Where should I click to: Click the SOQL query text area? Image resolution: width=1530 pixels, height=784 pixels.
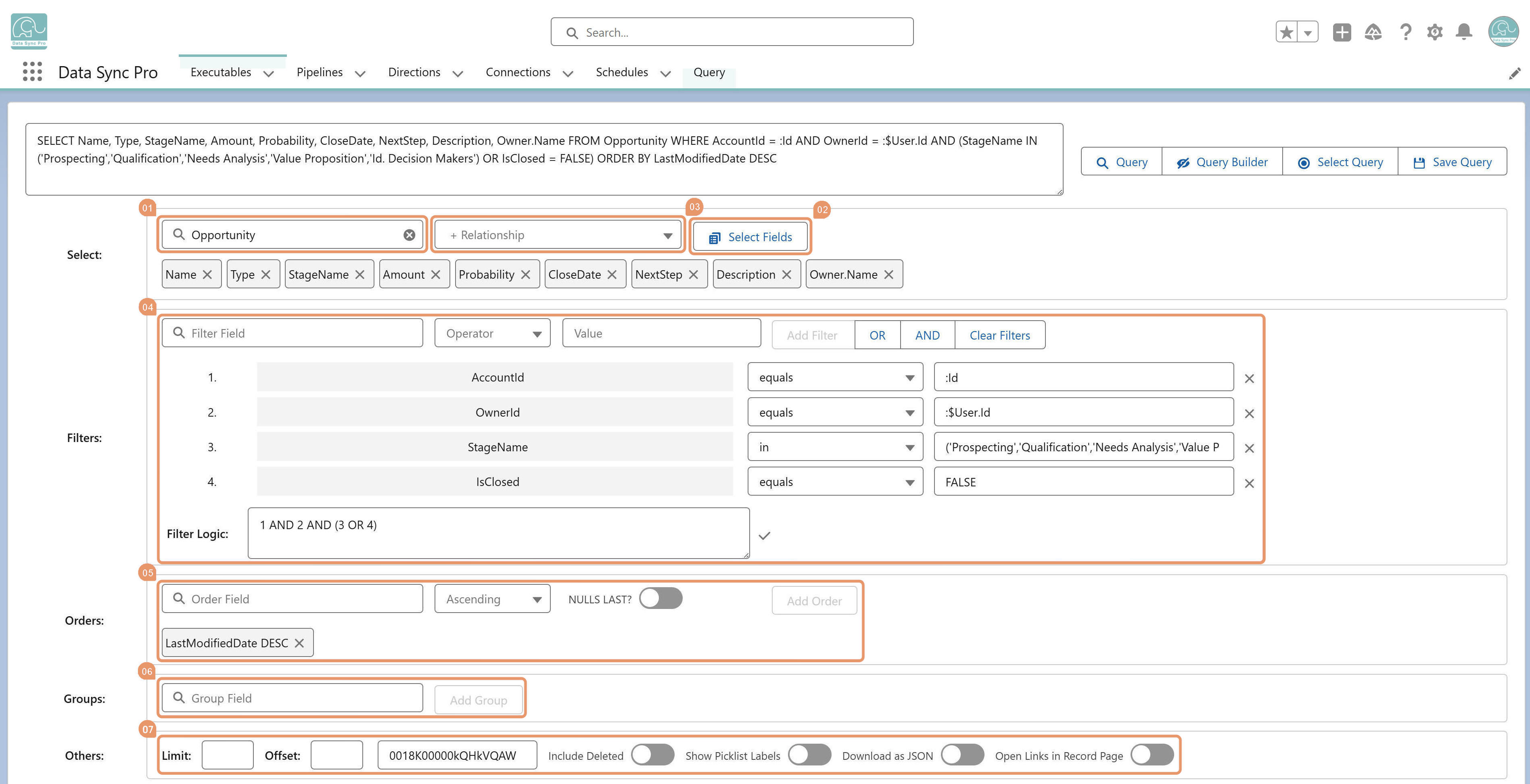click(544, 159)
